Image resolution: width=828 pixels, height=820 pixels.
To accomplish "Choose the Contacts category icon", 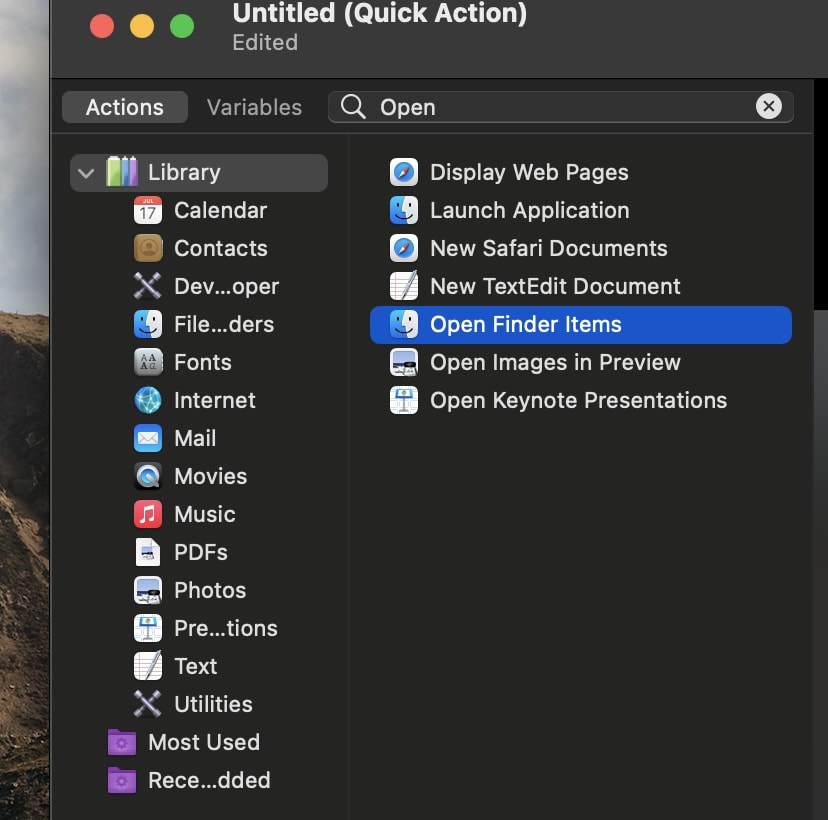I will point(148,248).
